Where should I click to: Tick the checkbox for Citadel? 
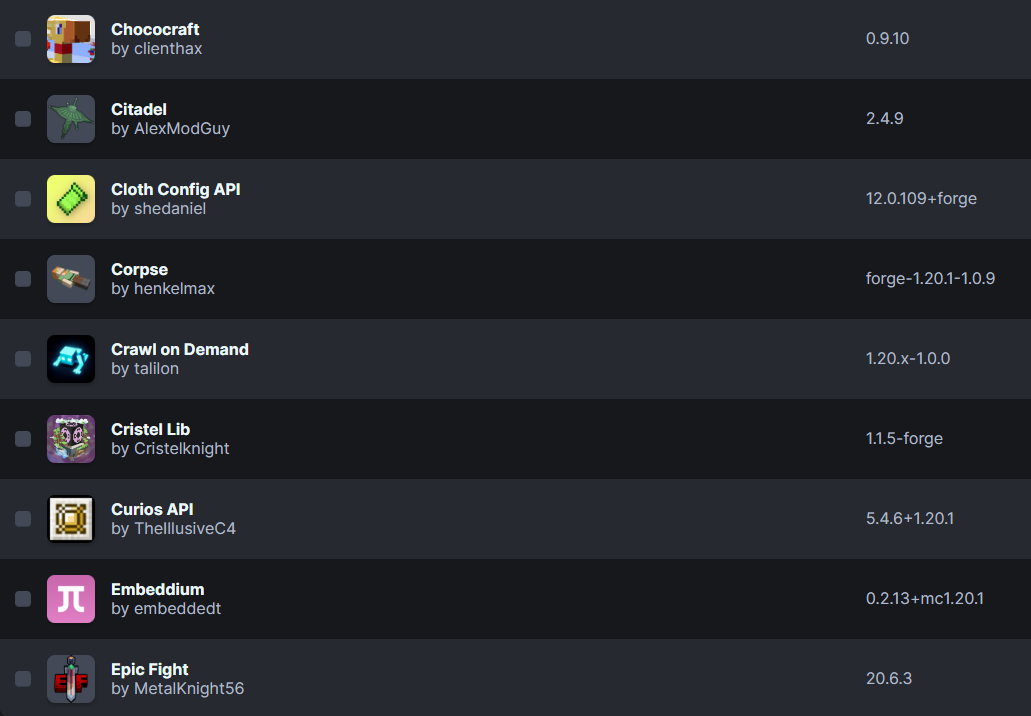(23, 119)
